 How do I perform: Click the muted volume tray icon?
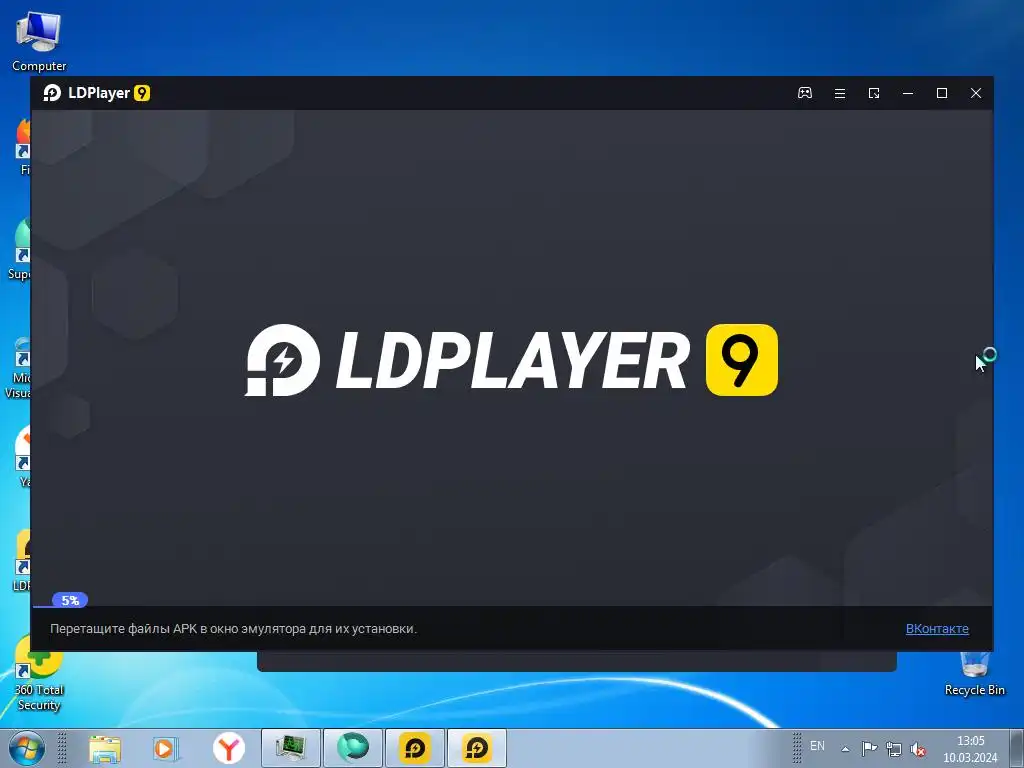tap(918, 749)
